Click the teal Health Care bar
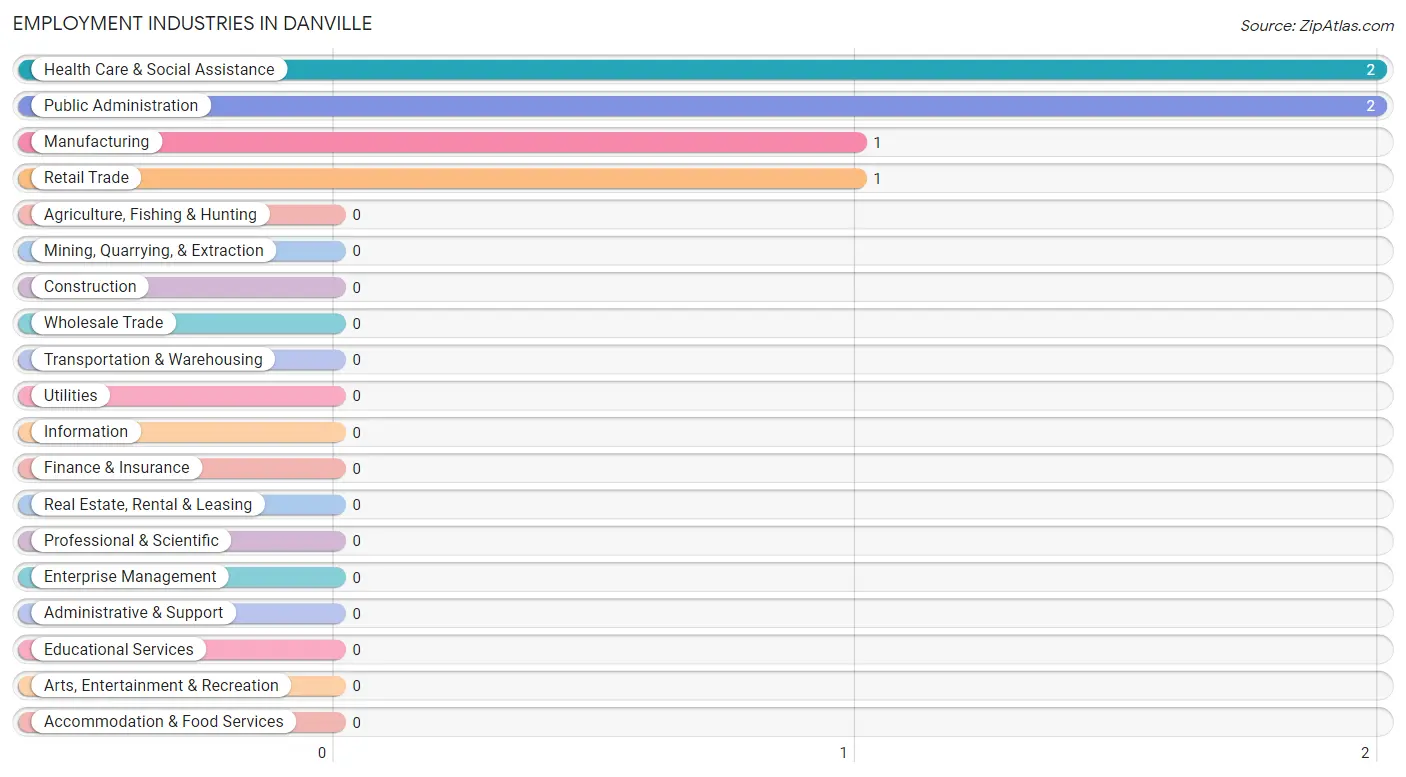1406x777 pixels. pos(703,69)
